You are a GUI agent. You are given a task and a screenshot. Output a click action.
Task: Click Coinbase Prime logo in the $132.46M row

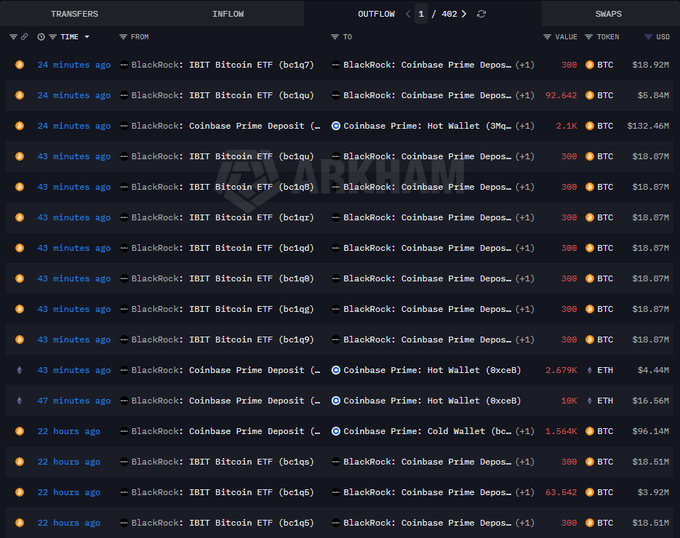336,126
